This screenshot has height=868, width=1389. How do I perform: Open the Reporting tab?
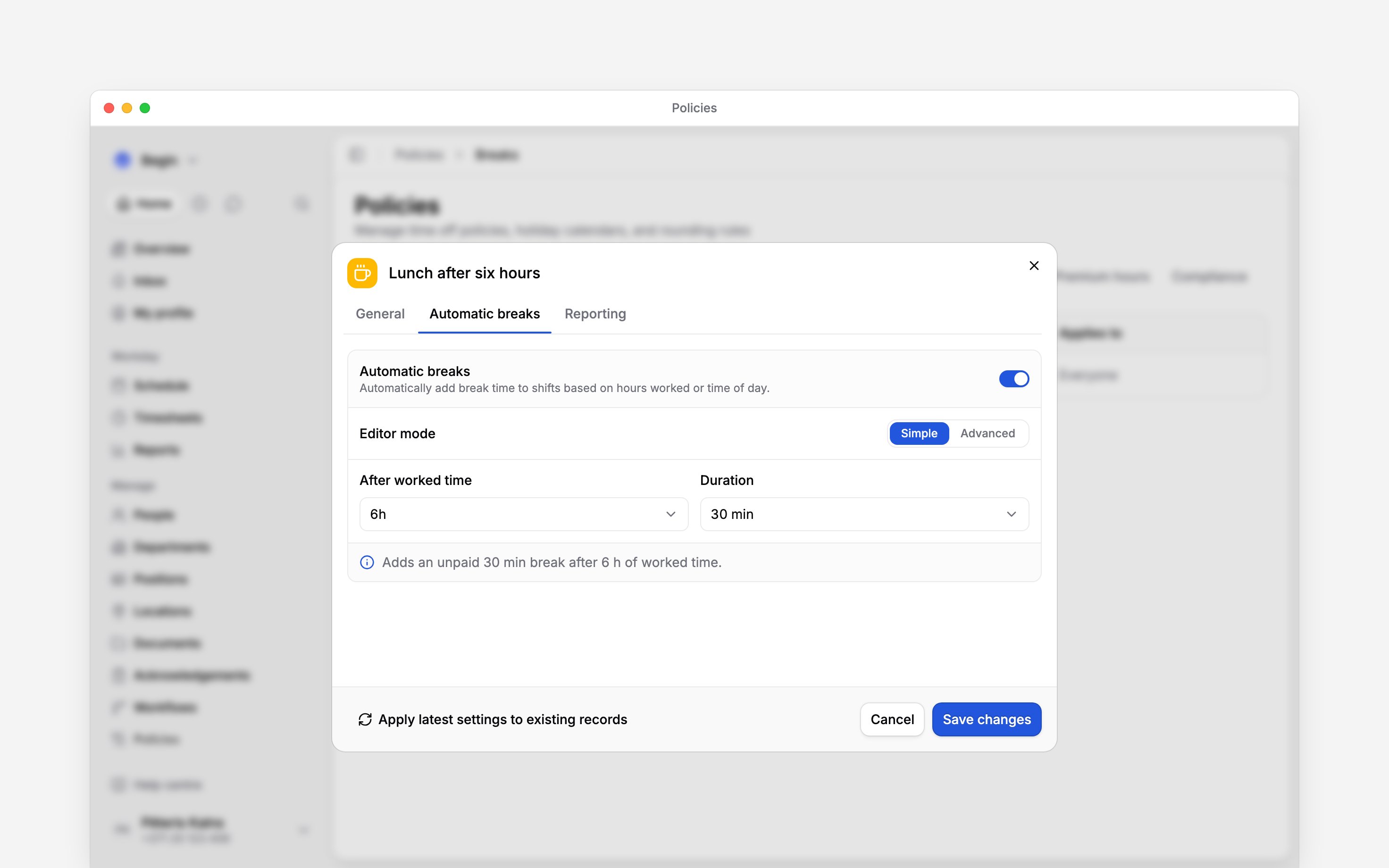click(595, 313)
